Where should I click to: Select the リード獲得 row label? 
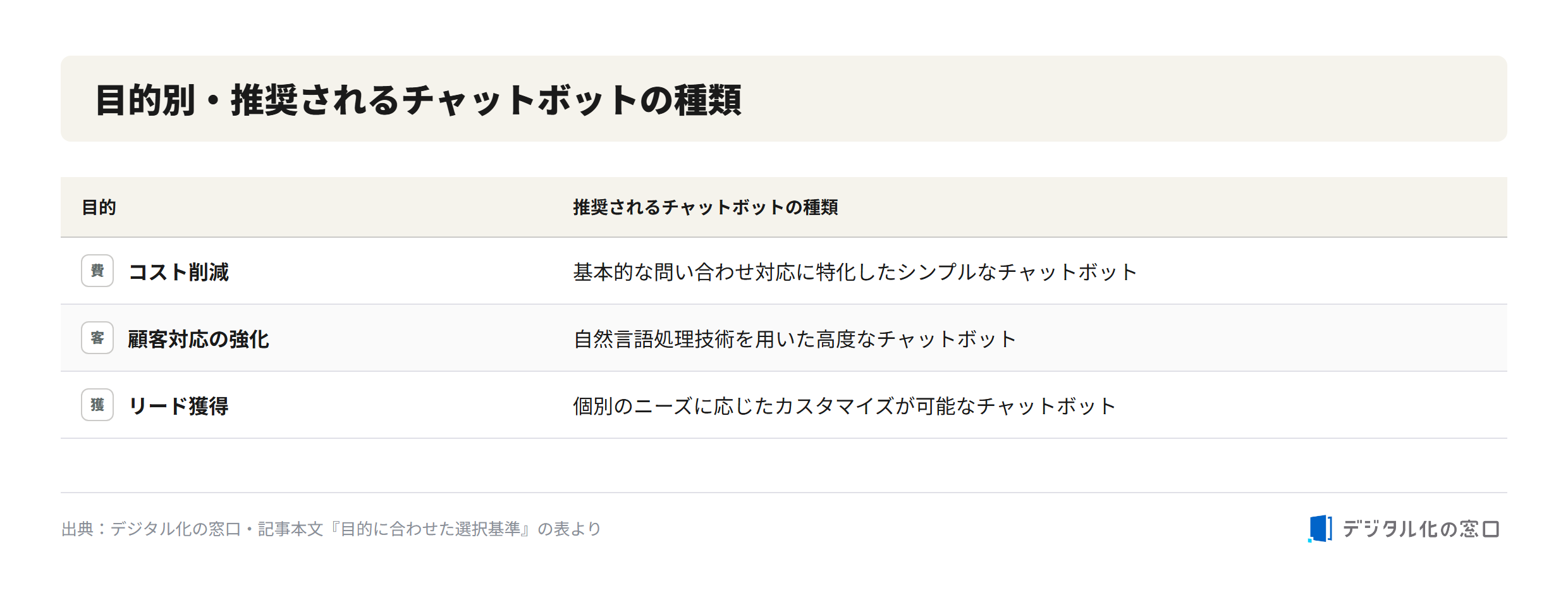pyautogui.click(x=178, y=406)
